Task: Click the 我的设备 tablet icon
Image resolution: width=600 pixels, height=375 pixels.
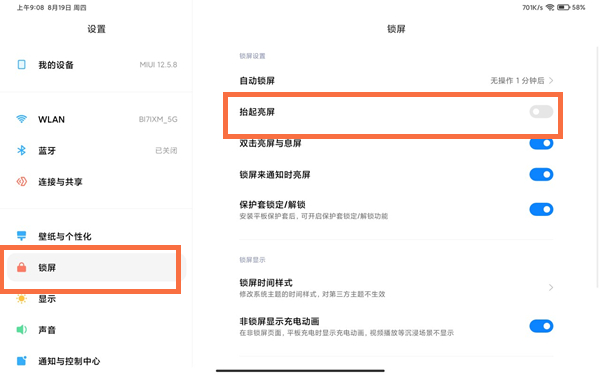Action: tap(21, 64)
